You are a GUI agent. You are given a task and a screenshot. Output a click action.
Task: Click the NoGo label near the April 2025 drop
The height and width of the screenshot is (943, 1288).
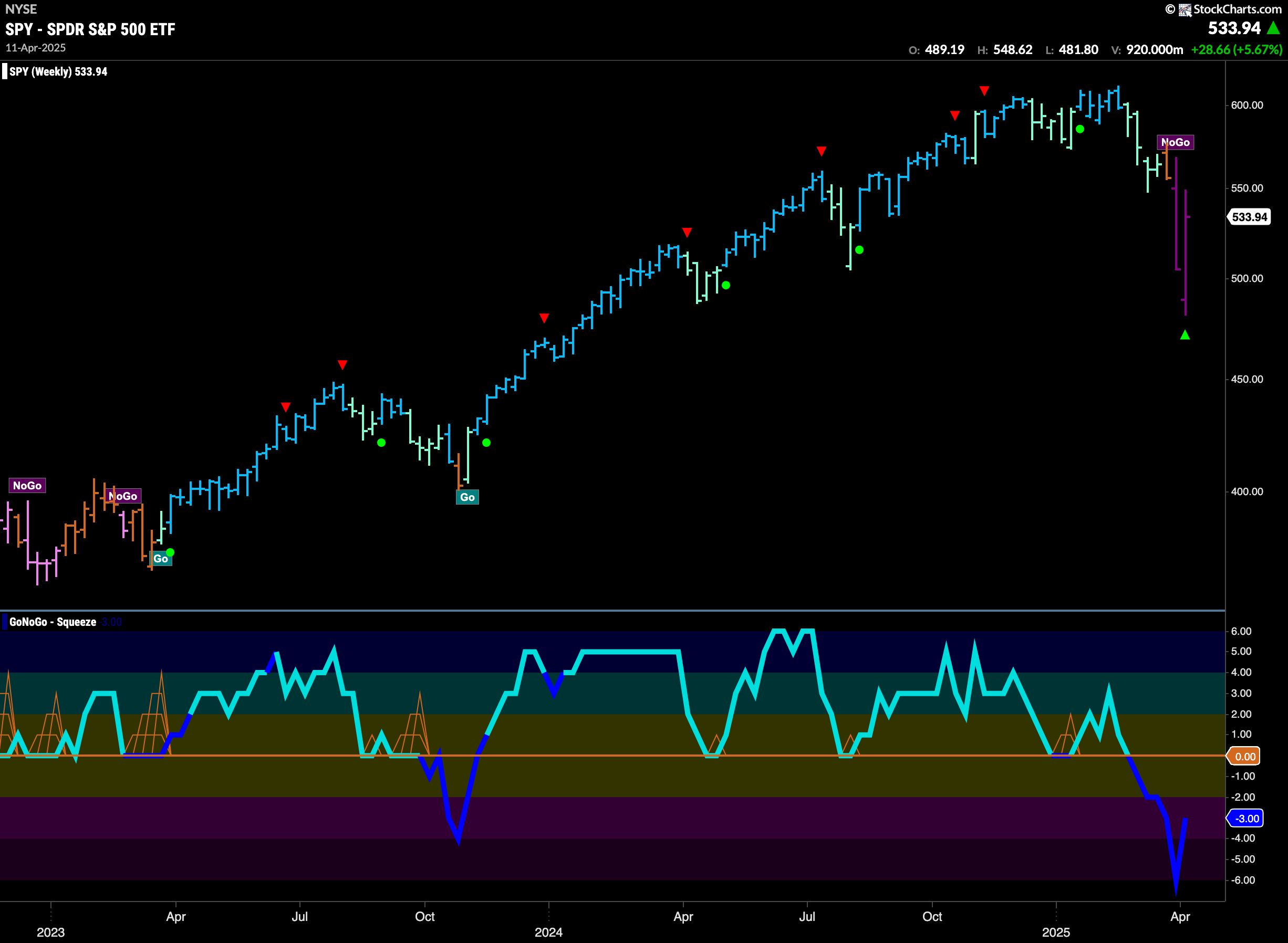(1175, 142)
